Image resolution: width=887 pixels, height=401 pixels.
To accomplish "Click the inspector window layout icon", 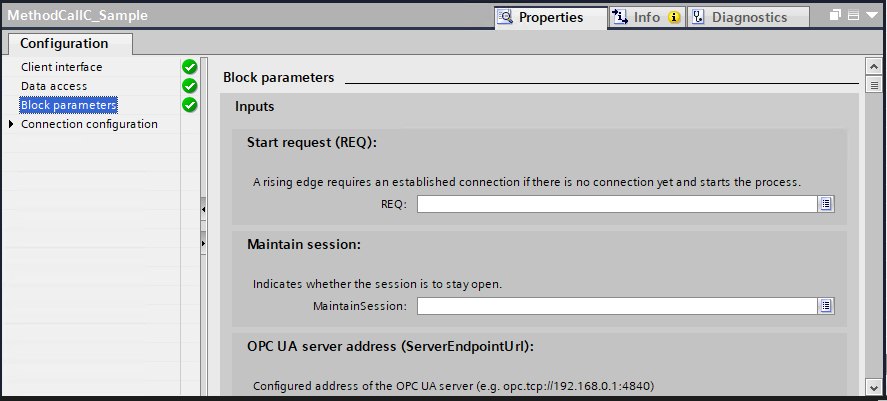I will click(x=853, y=17).
